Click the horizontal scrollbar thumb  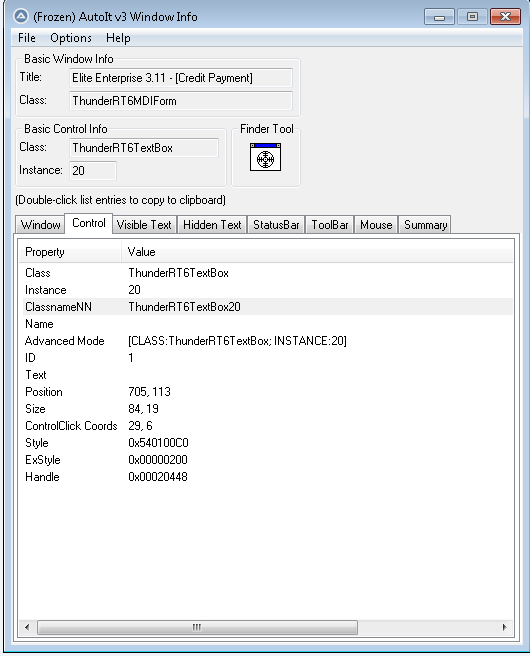[x=197, y=627]
